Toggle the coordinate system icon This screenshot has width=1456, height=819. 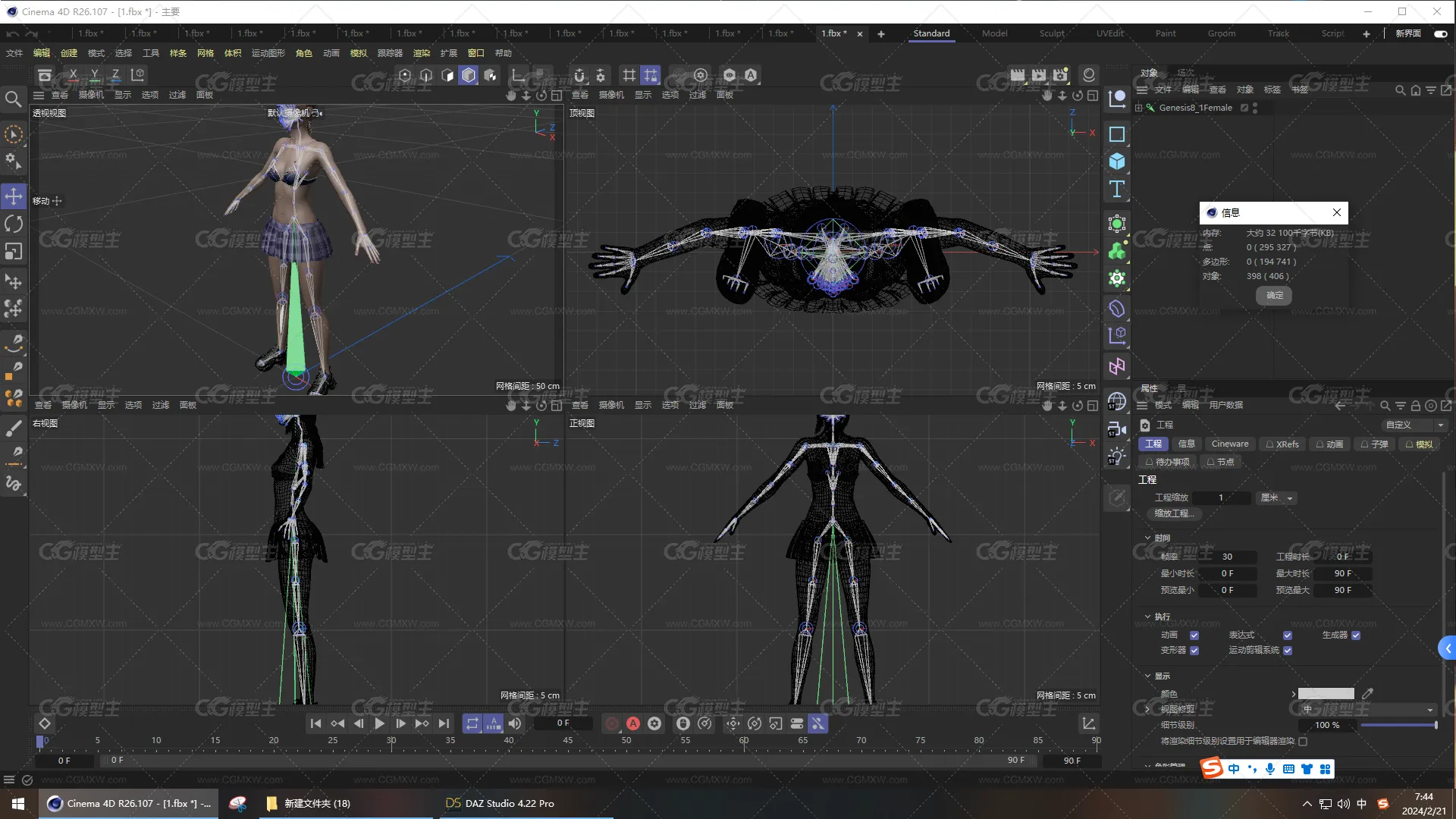[137, 75]
